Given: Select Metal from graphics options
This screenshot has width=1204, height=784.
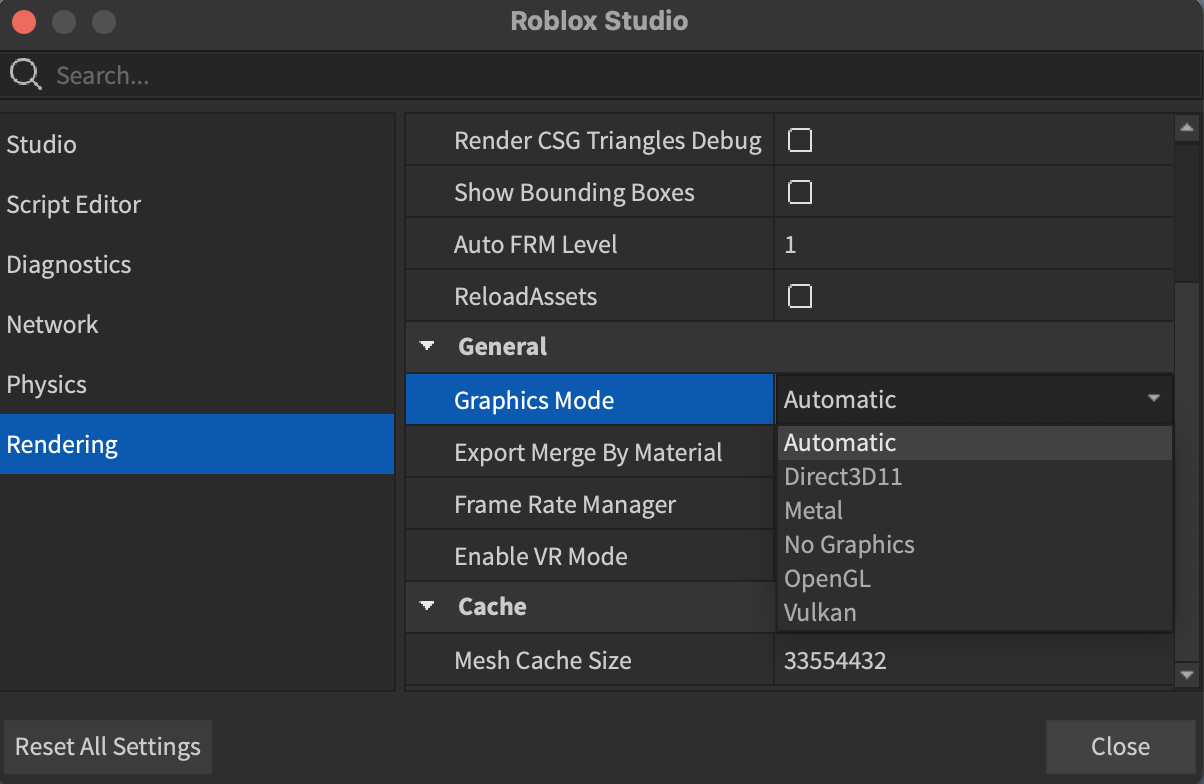Looking at the screenshot, I should (813, 510).
